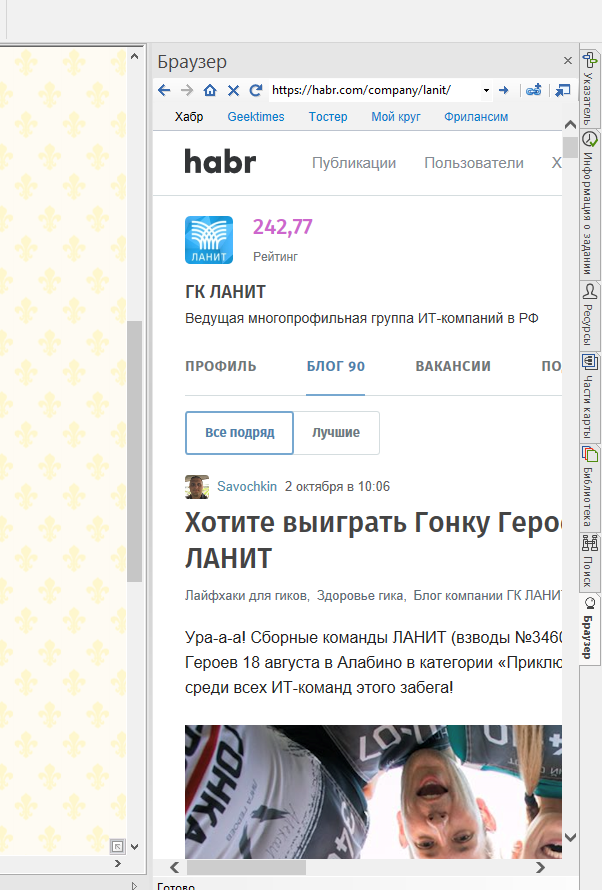Open the Geektimes link
602x890 pixels.
256,117
